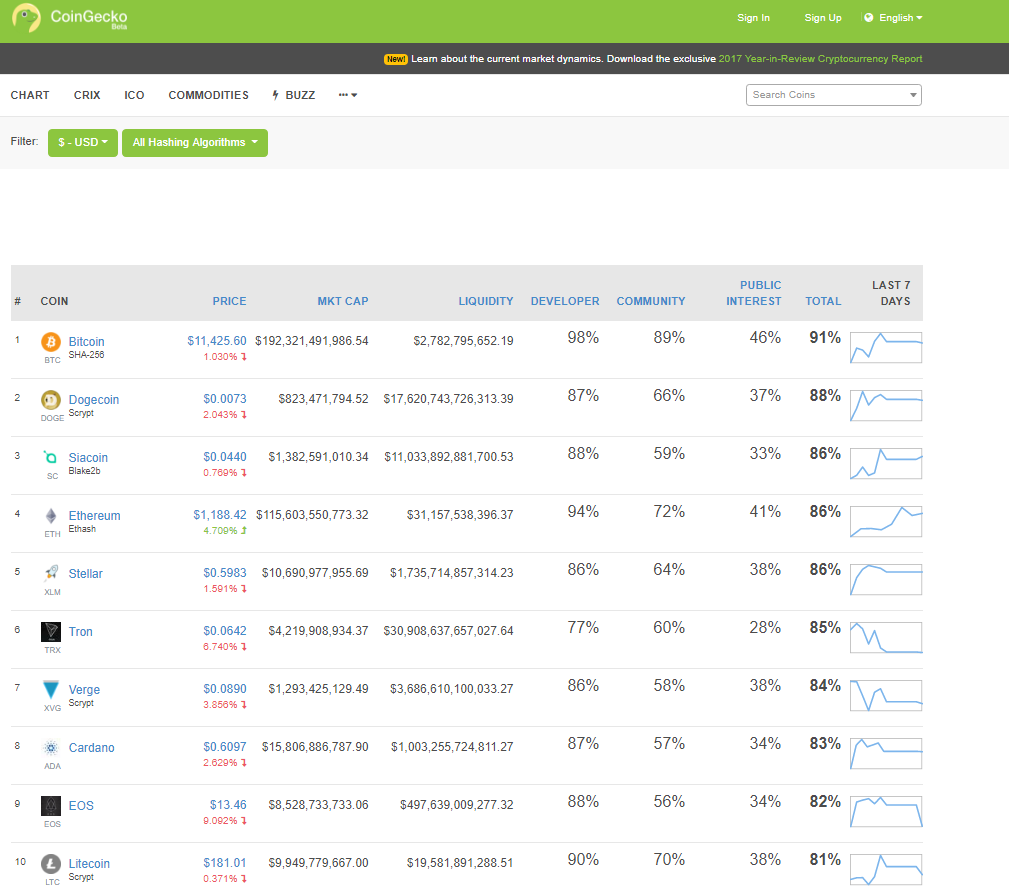Click the CoinGecko gecko logo

[26, 18]
